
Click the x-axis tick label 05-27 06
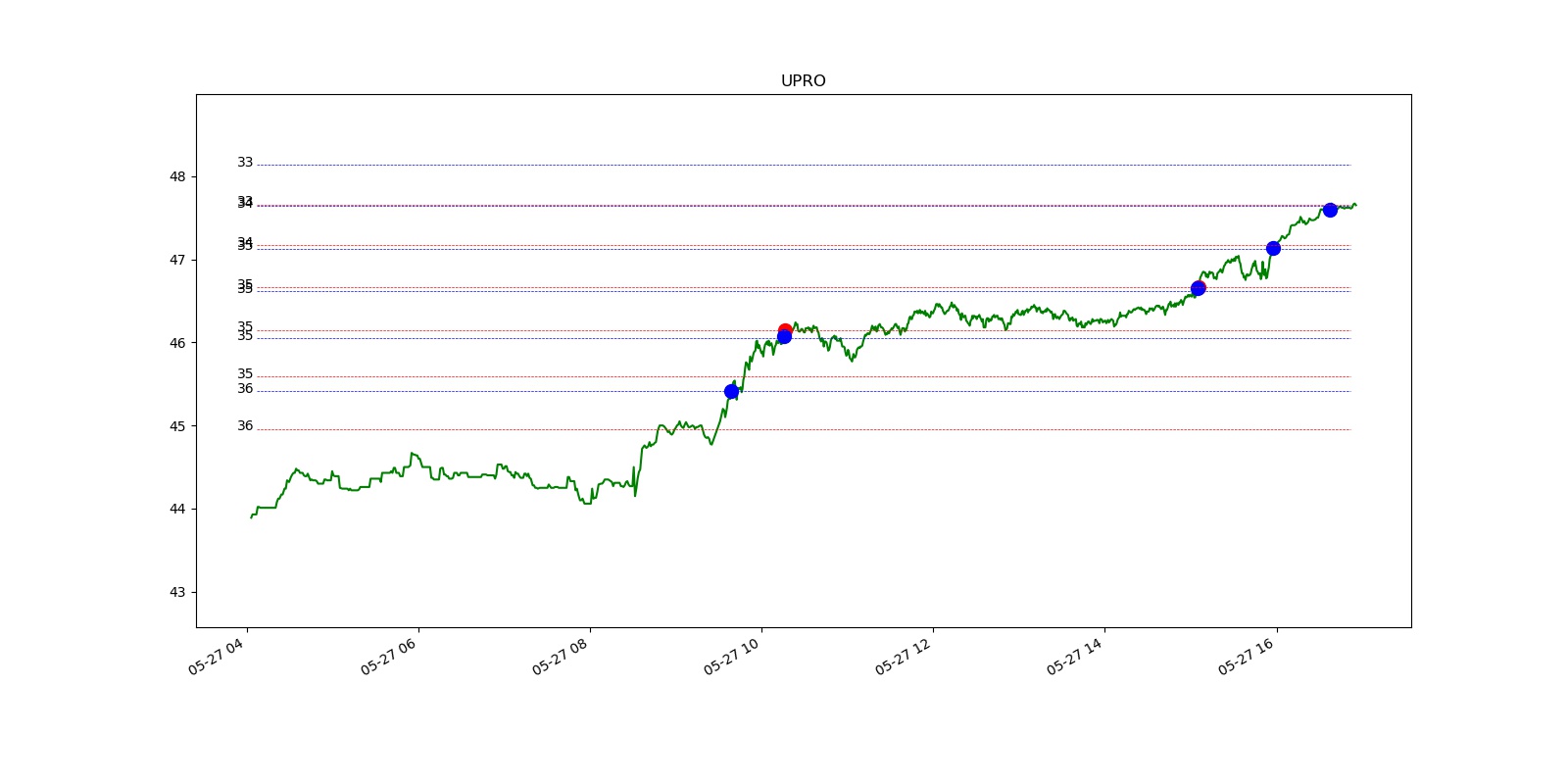click(x=387, y=656)
